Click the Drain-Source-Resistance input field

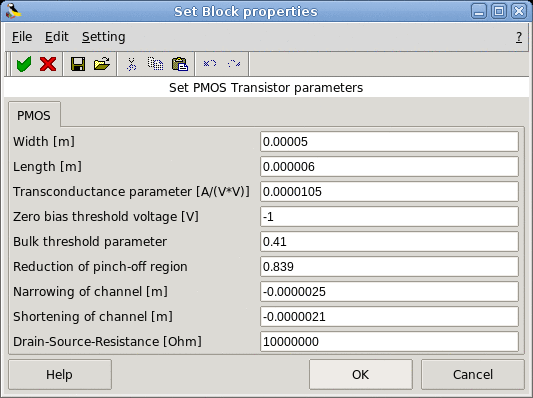click(389, 342)
